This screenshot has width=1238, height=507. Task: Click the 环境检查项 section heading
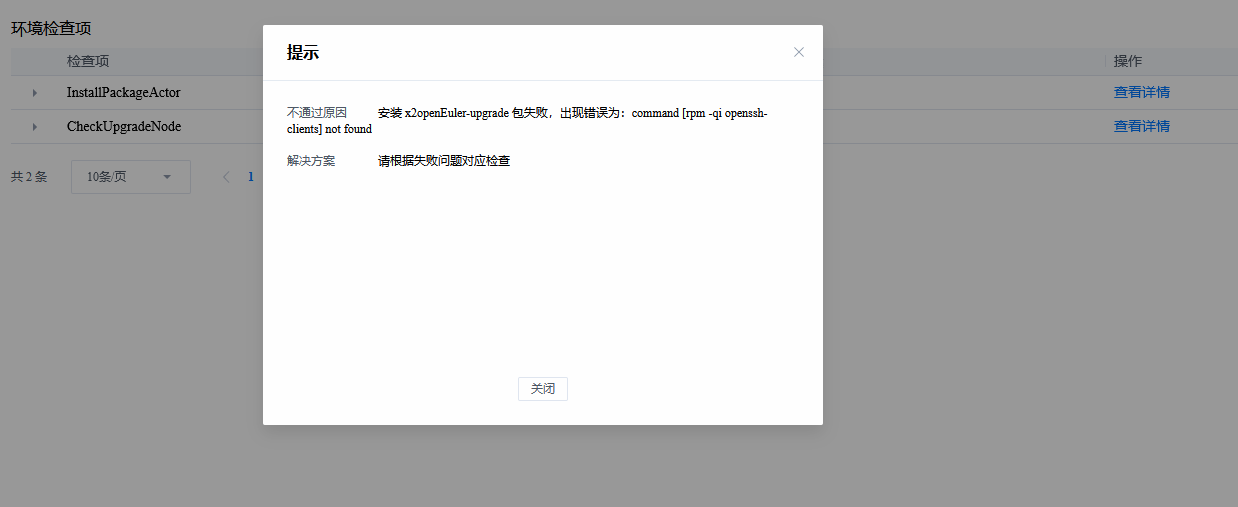coord(51,29)
